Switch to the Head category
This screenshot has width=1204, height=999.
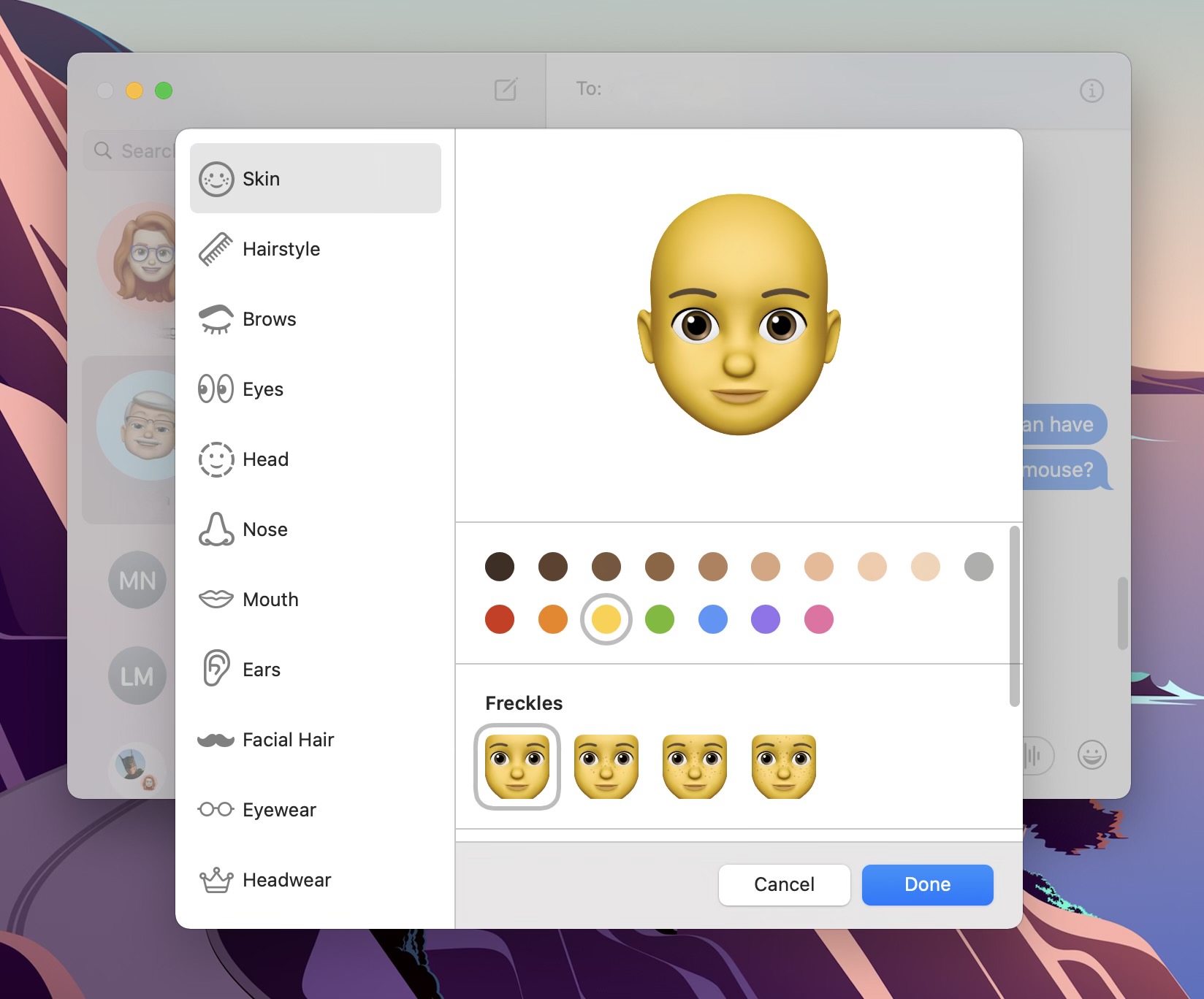216,459
